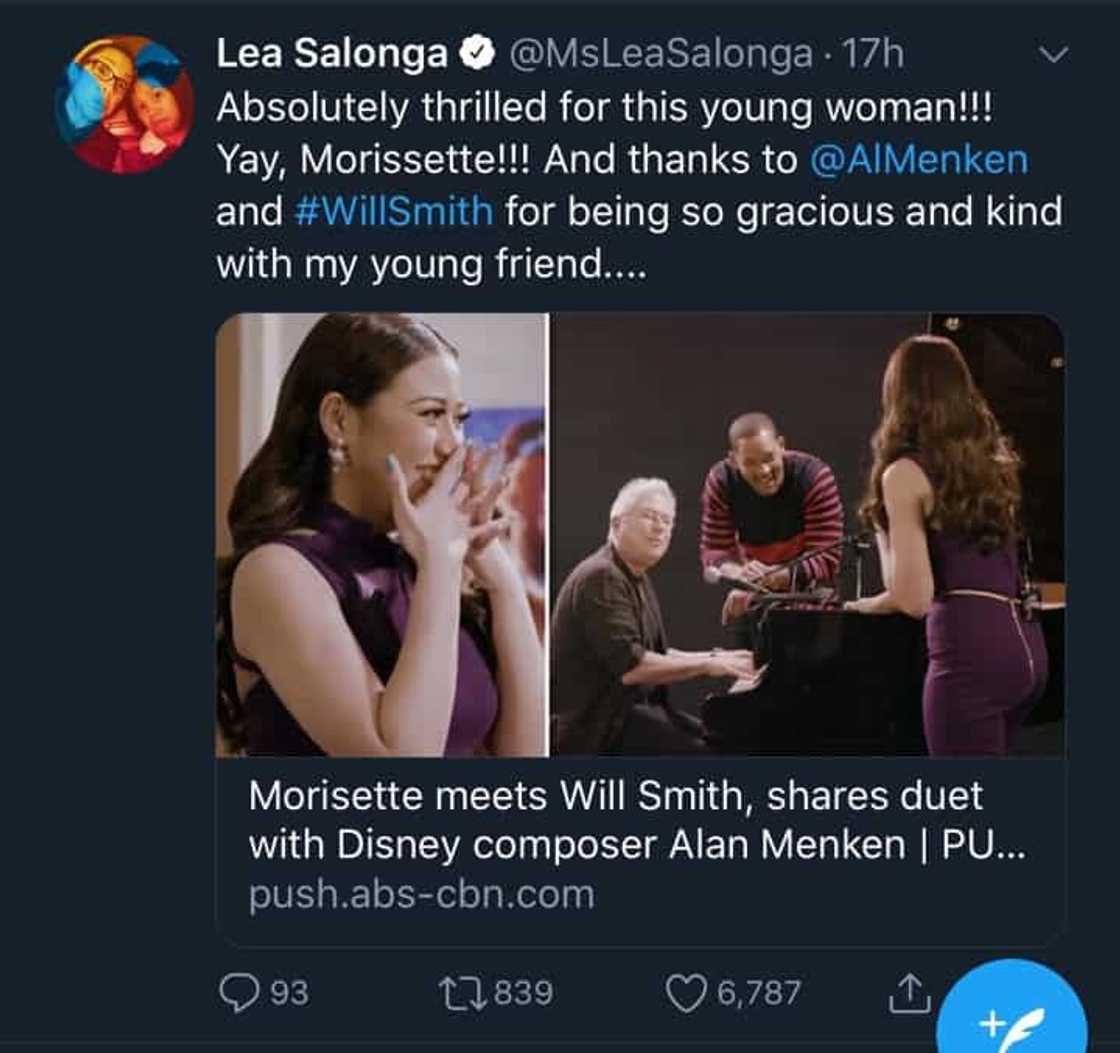Viewport: 1120px width, 1053px height.
Task: Click the Lea Salonga display name
Action: pos(332,54)
